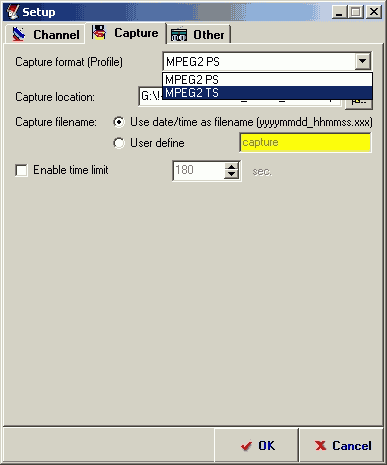The height and width of the screenshot is (465, 387).
Task: Click the Capture tab's recorder icon
Action: coord(99,33)
